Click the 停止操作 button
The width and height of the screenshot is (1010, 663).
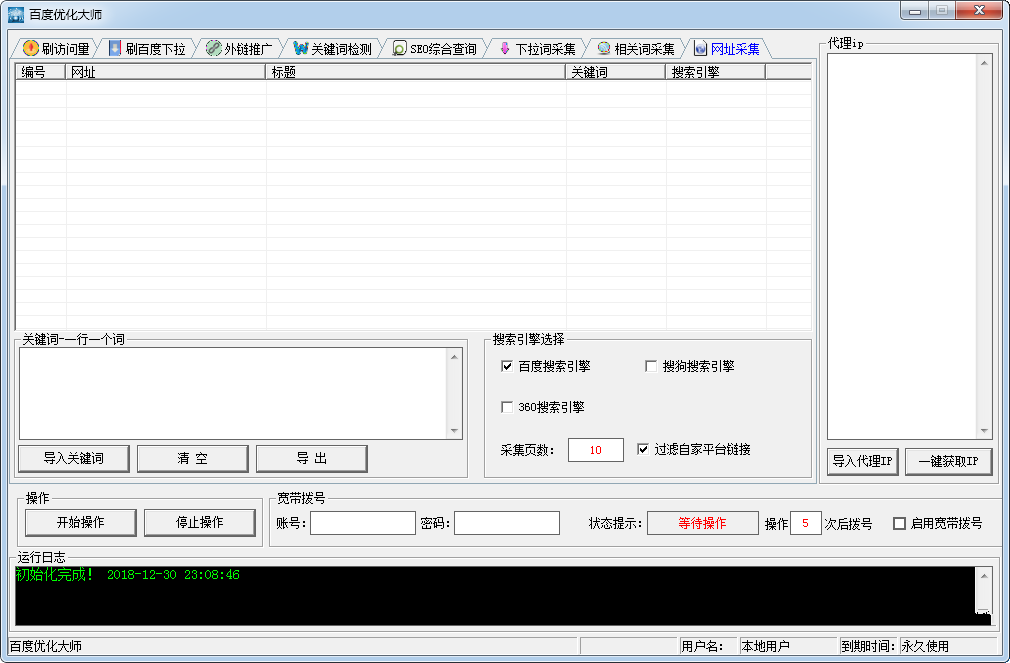click(x=200, y=523)
